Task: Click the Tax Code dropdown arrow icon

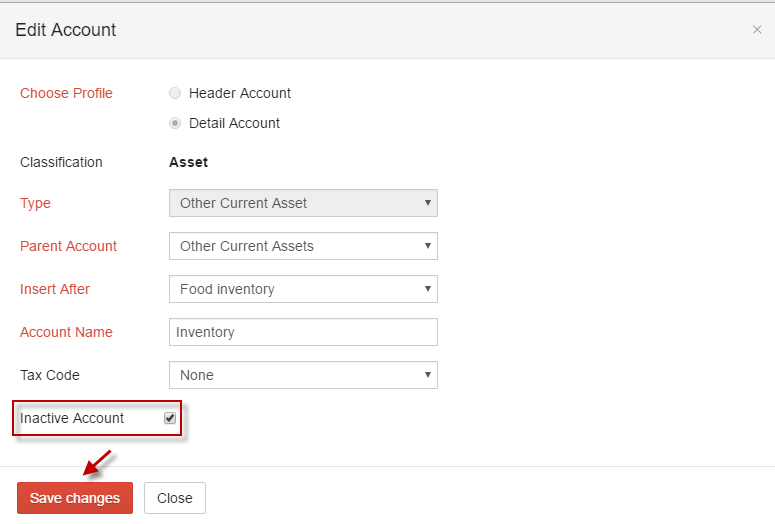Action: [x=428, y=375]
